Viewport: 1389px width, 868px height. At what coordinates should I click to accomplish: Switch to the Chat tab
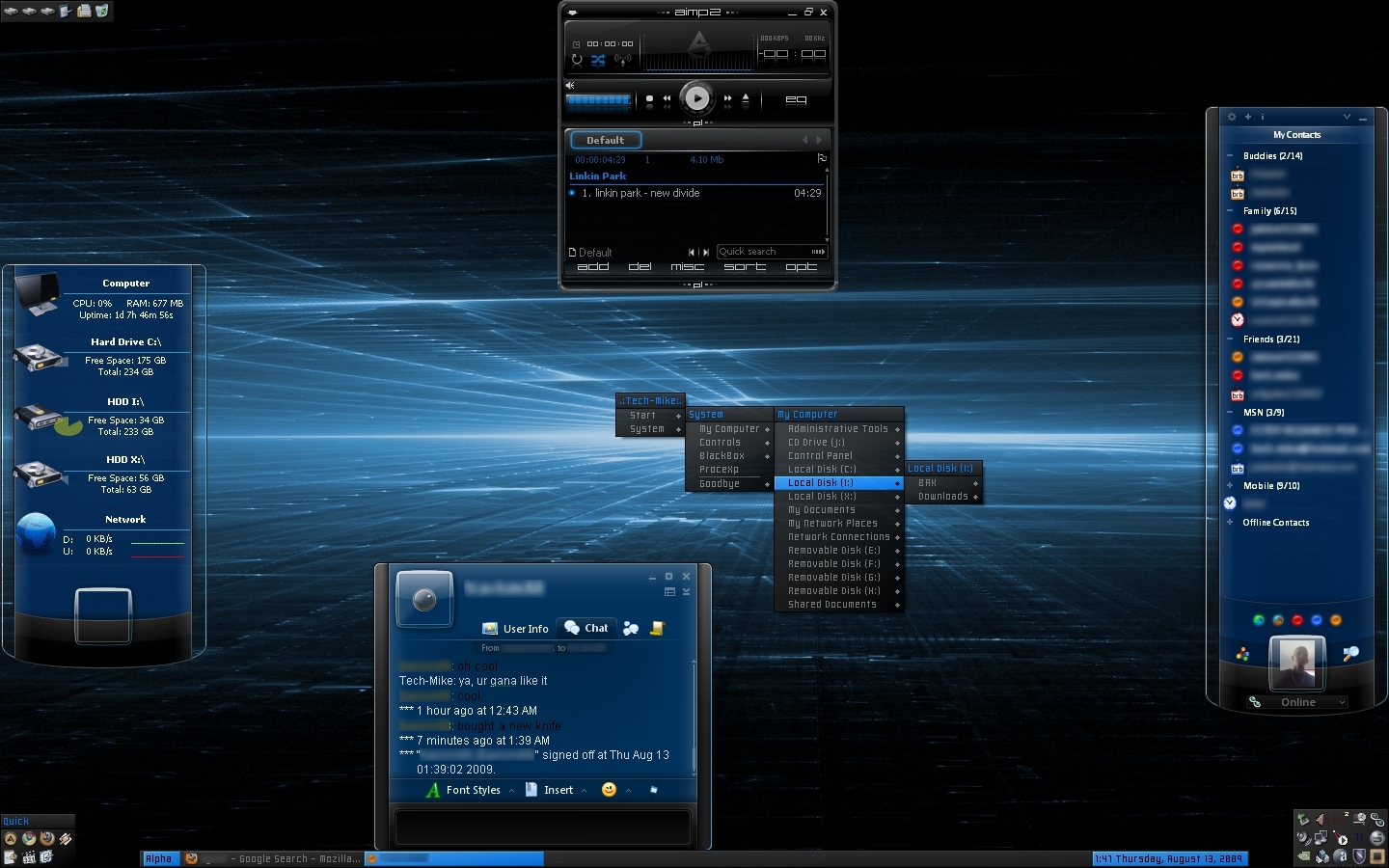(586, 628)
